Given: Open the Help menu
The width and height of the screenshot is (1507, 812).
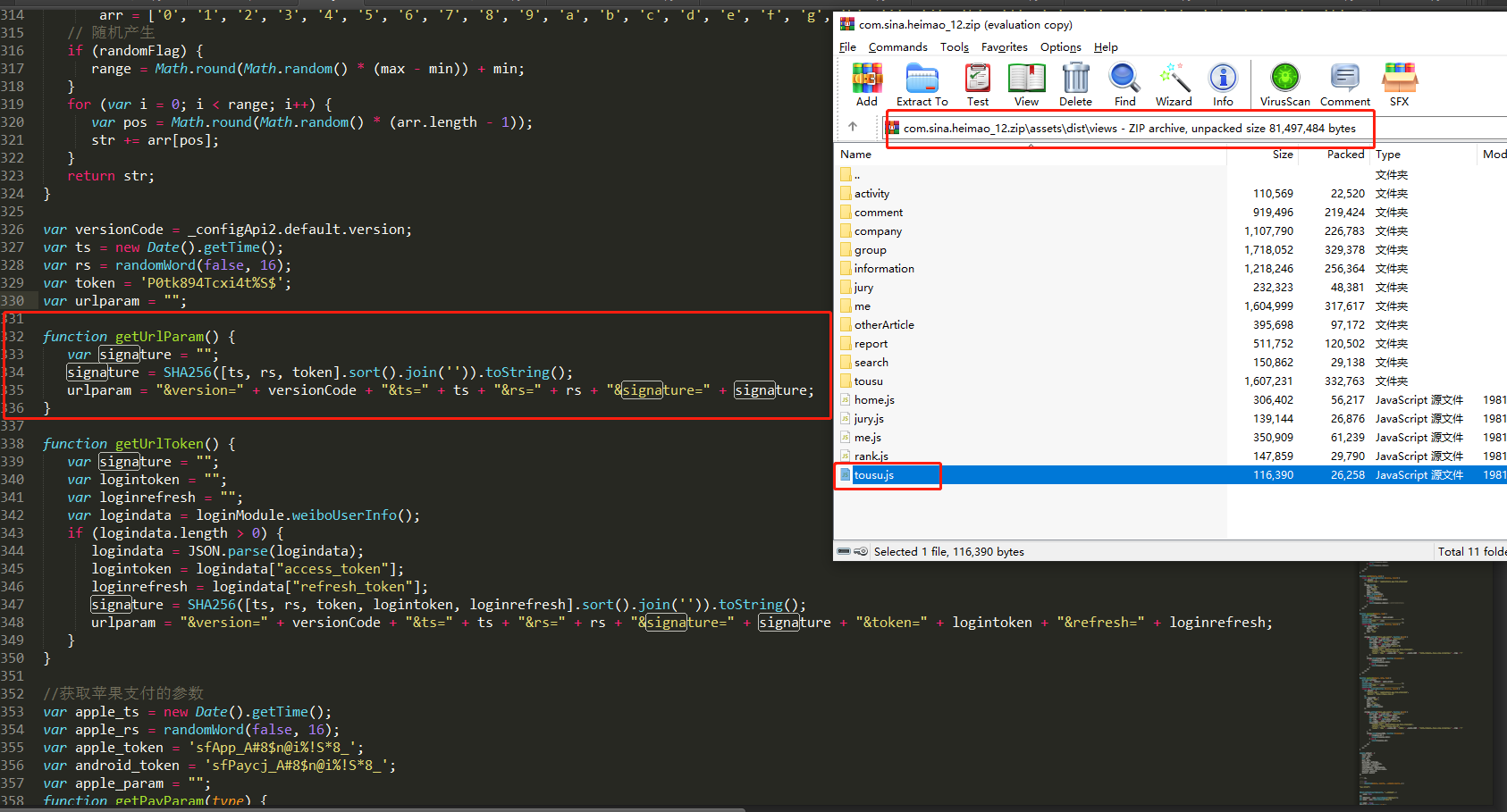Looking at the screenshot, I should click(x=1106, y=47).
